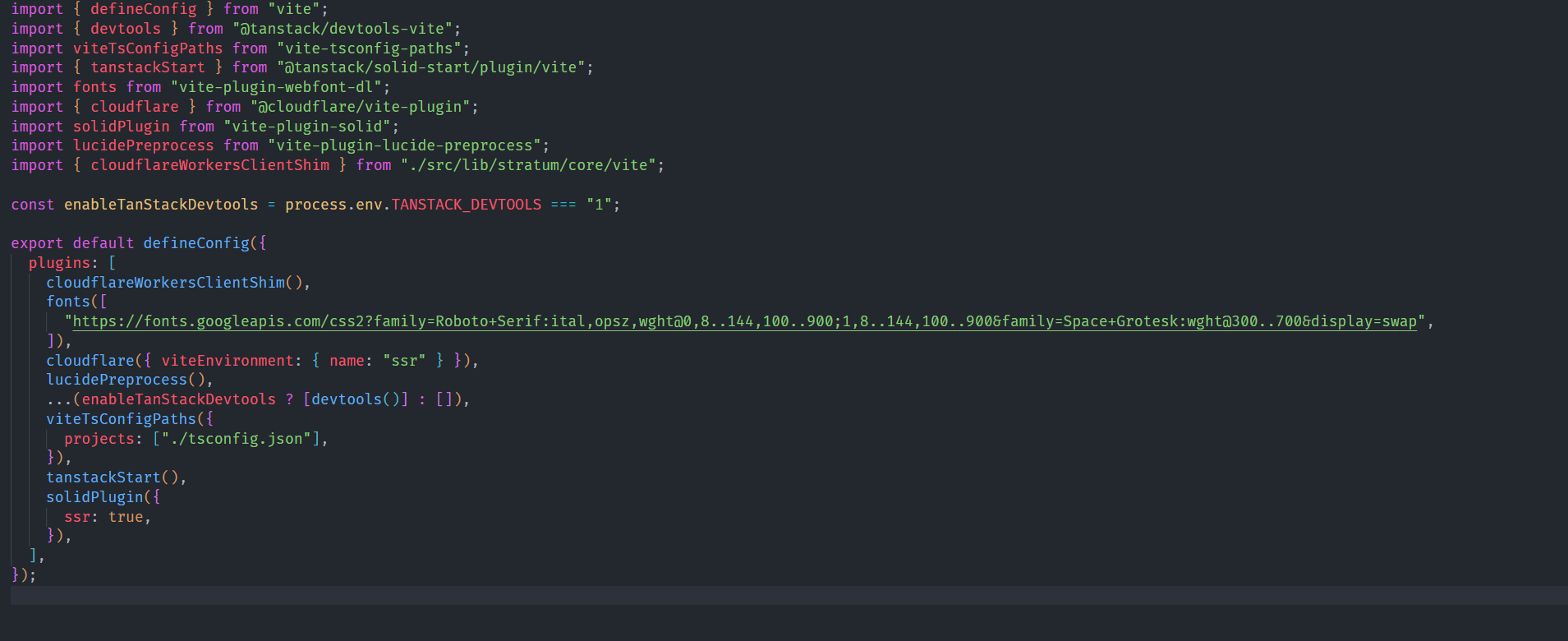Click the cloudflareWorkersClientShim() call in plugins
Image resolution: width=1568 pixels, height=641 pixels.
tap(175, 283)
